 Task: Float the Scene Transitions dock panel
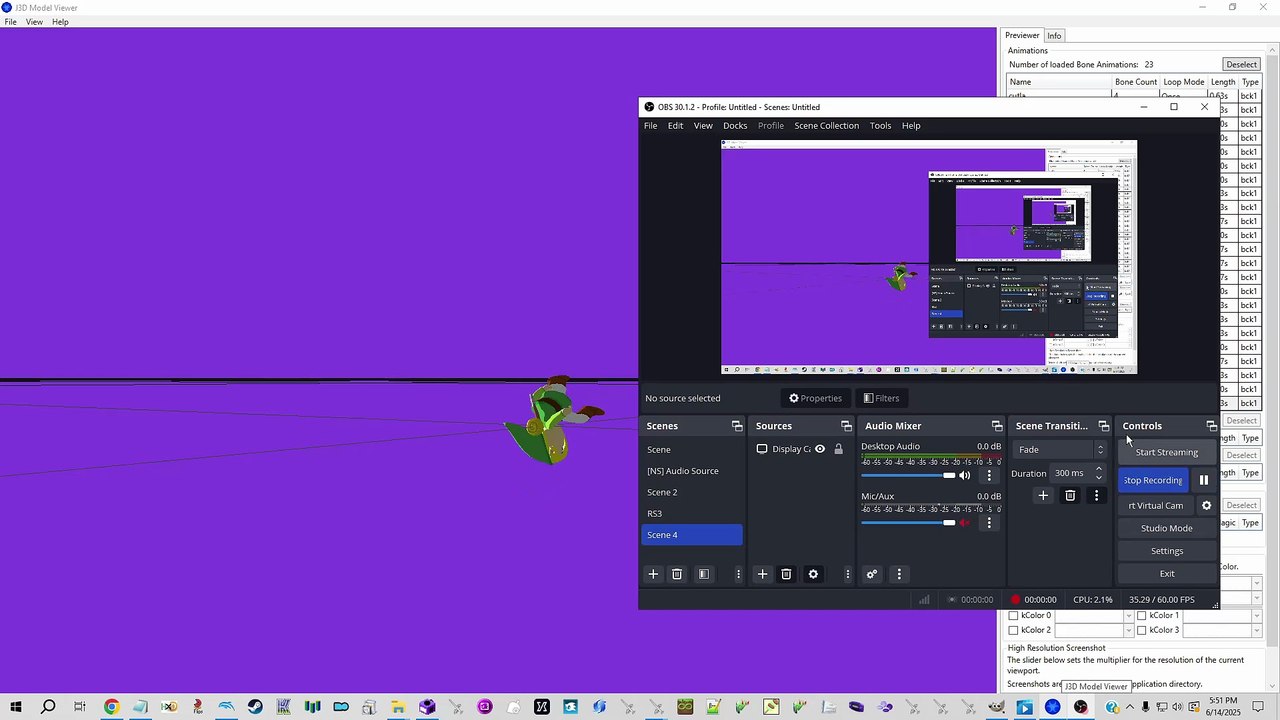pos(1104,426)
